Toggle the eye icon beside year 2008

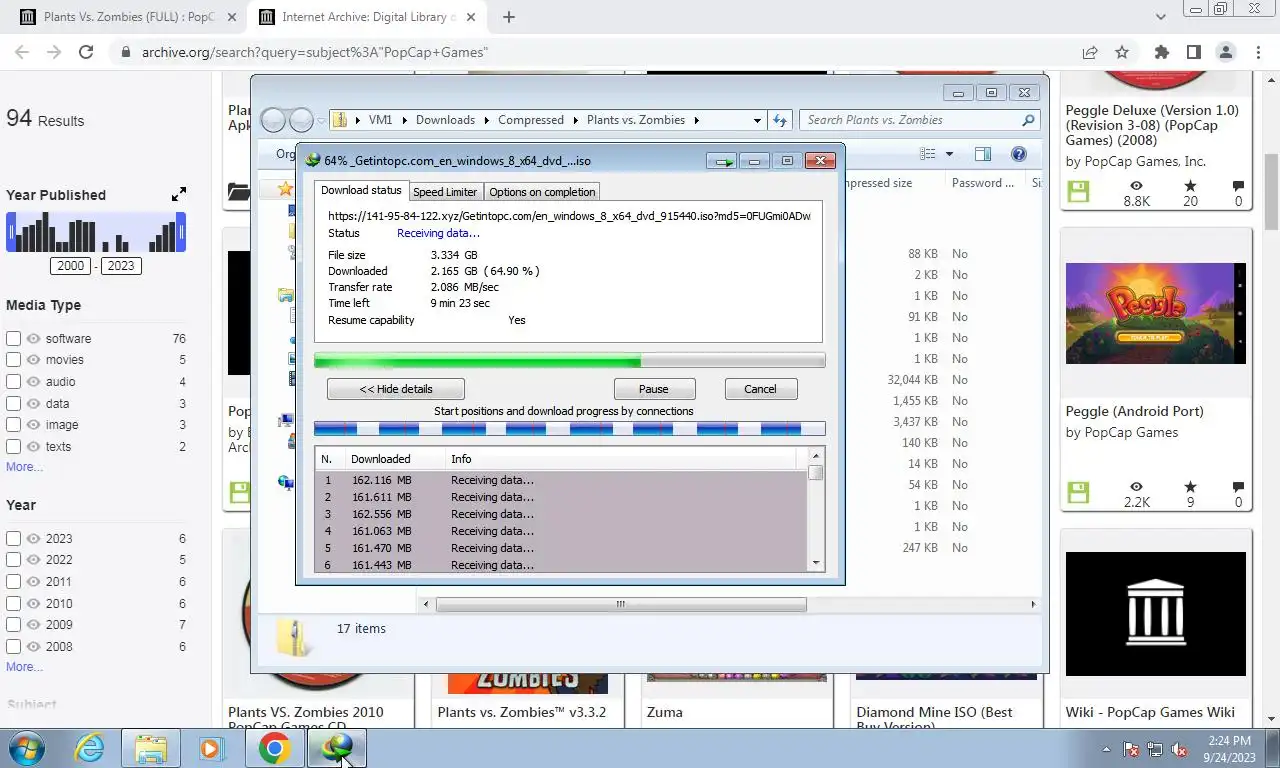[34, 647]
